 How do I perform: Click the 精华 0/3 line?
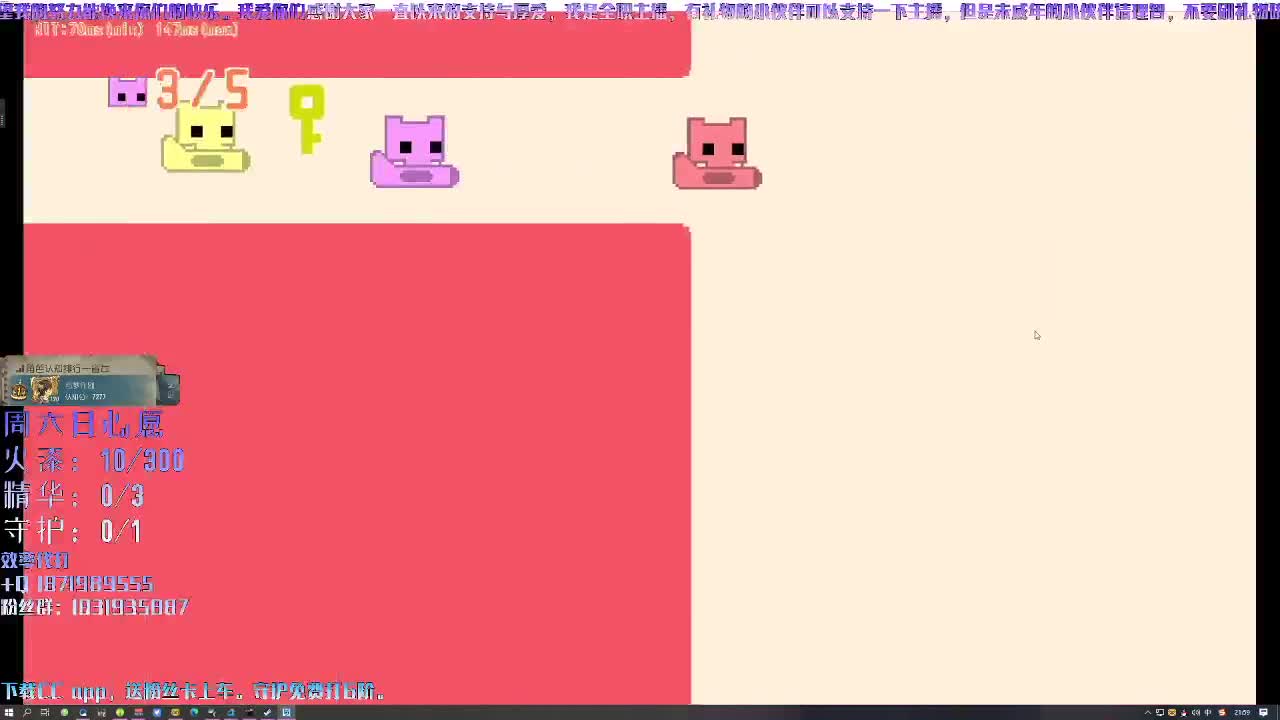tap(74, 496)
